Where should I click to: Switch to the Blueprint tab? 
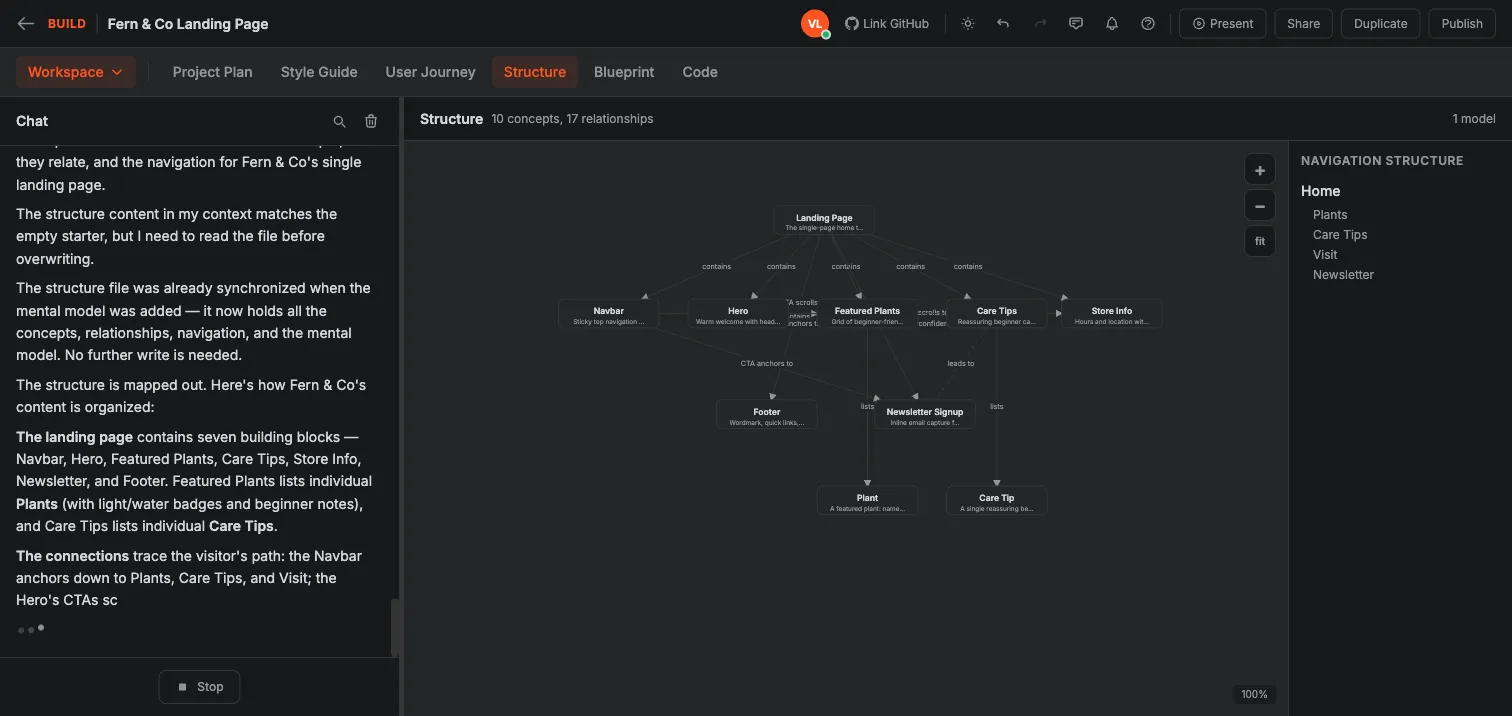coord(624,72)
